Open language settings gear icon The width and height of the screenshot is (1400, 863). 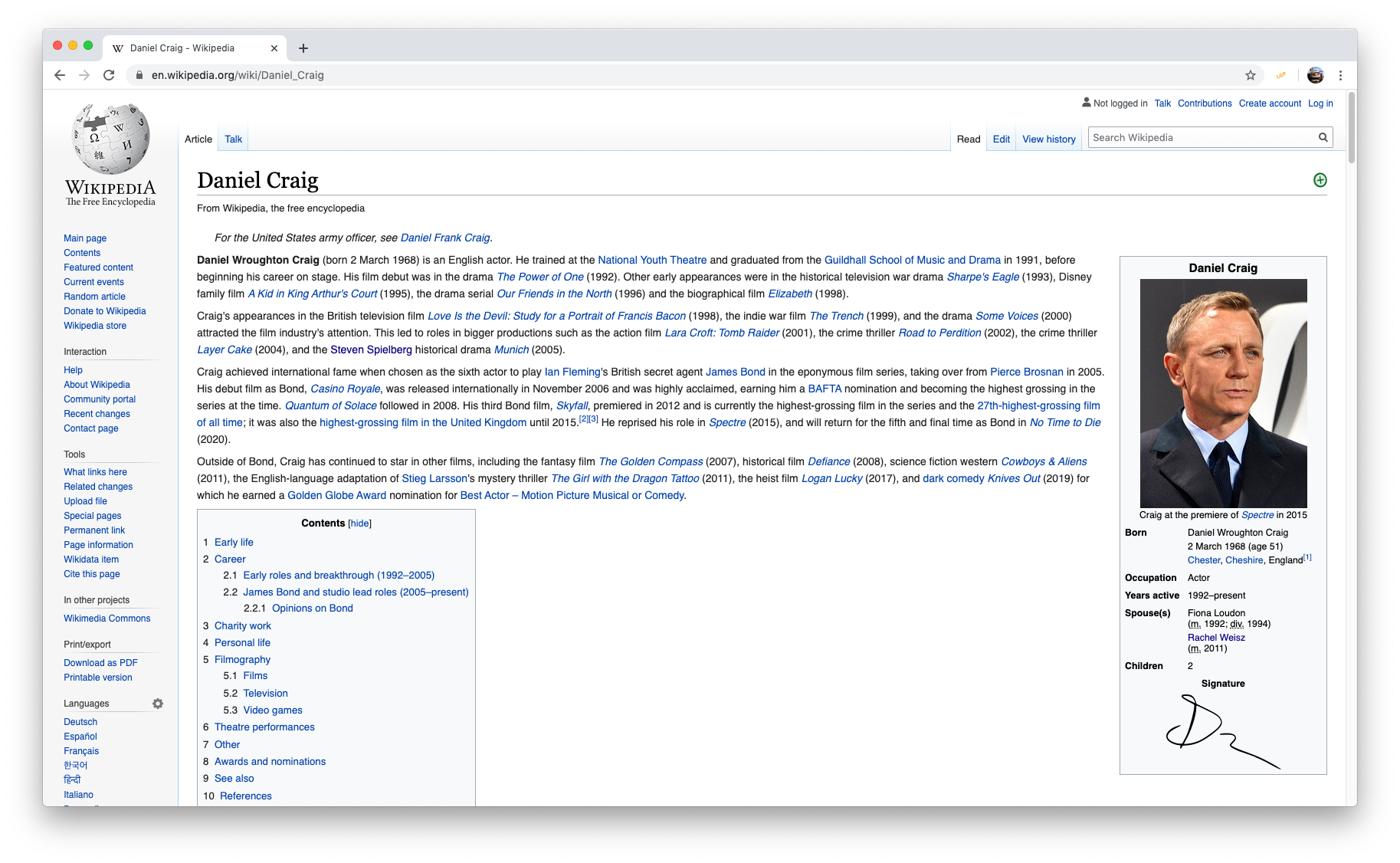coord(158,704)
